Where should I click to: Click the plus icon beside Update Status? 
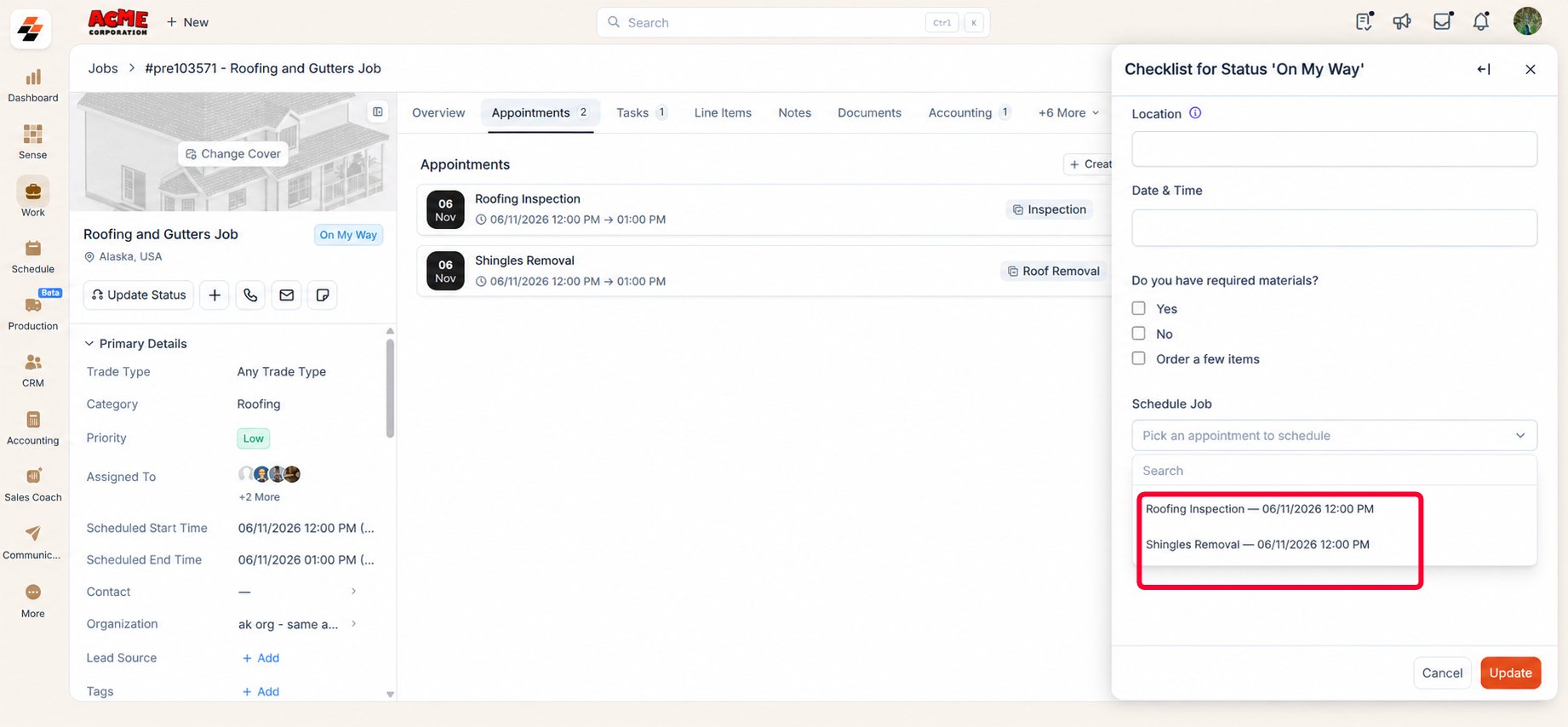(215, 295)
